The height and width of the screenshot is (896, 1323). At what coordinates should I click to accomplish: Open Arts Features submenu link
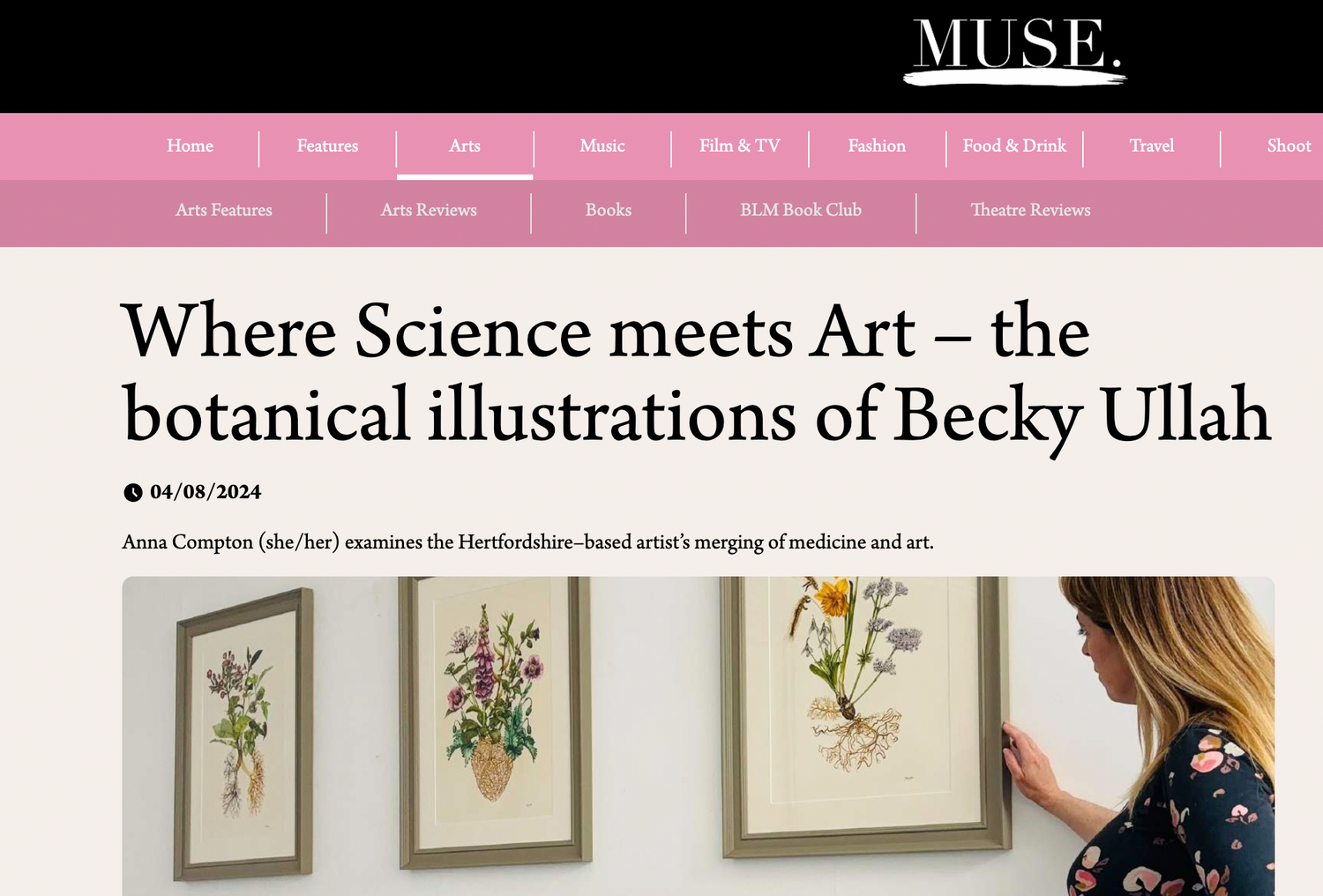(224, 211)
